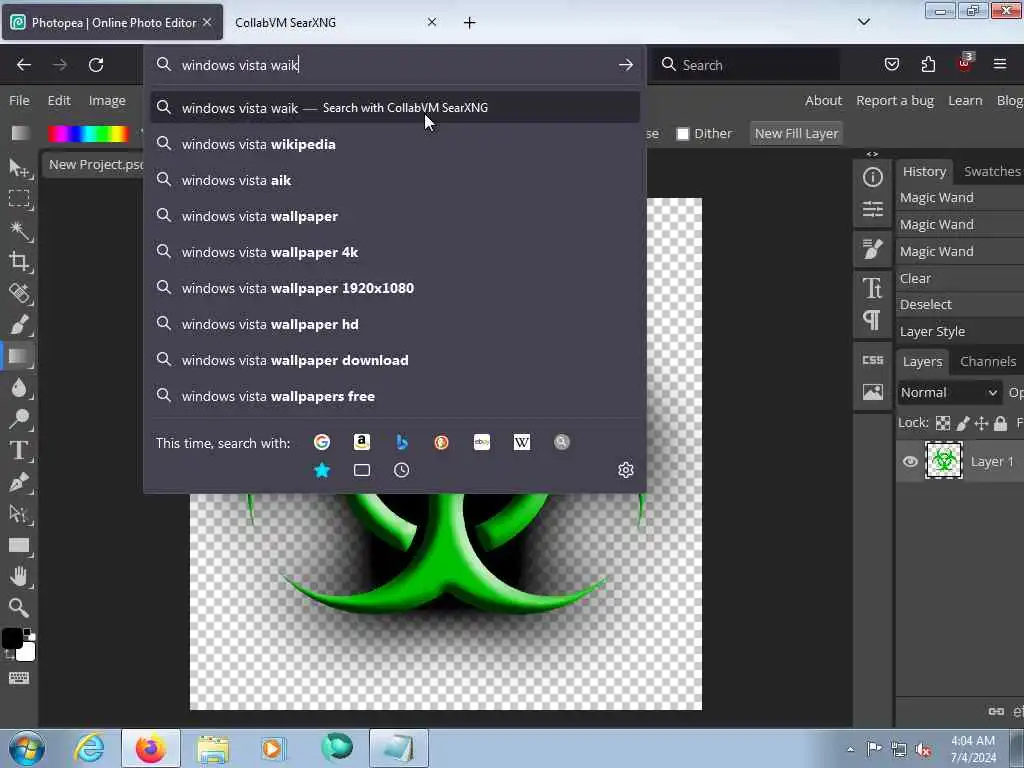Select the Move tool in Photopea toolbar
The height and width of the screenshot is (768, 1024).
19,168
